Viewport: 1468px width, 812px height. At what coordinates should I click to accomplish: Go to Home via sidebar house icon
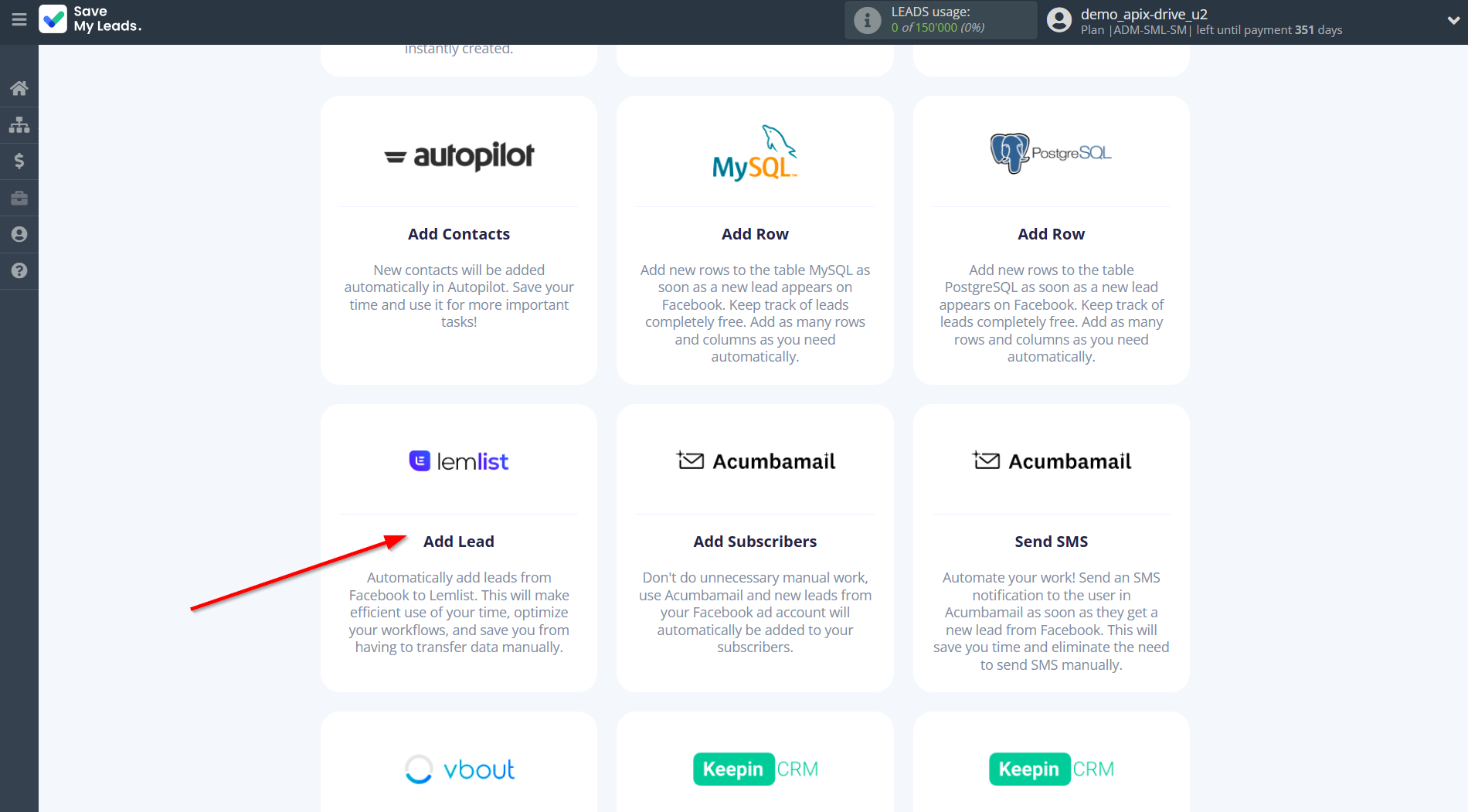(x=19, y=88)
